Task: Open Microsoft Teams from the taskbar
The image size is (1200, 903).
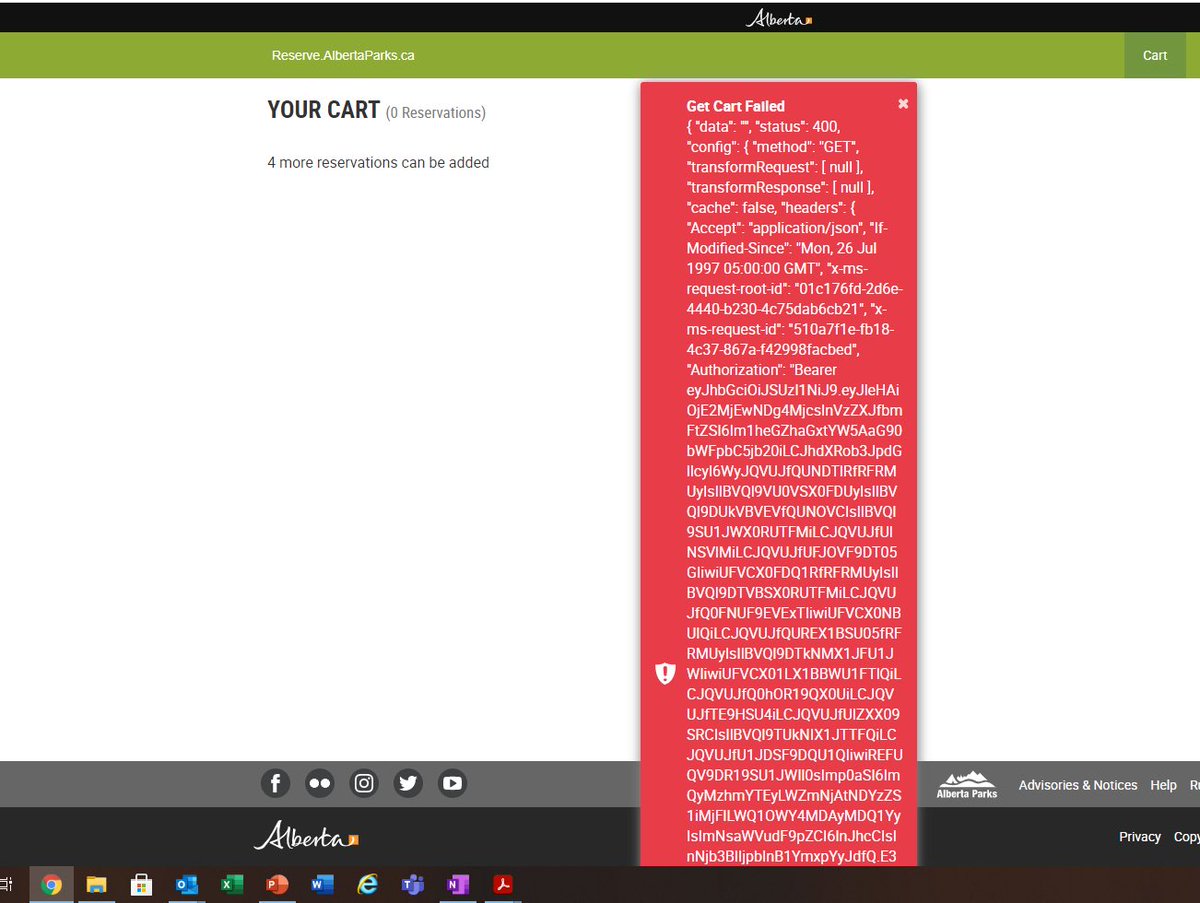Action: 412,884
